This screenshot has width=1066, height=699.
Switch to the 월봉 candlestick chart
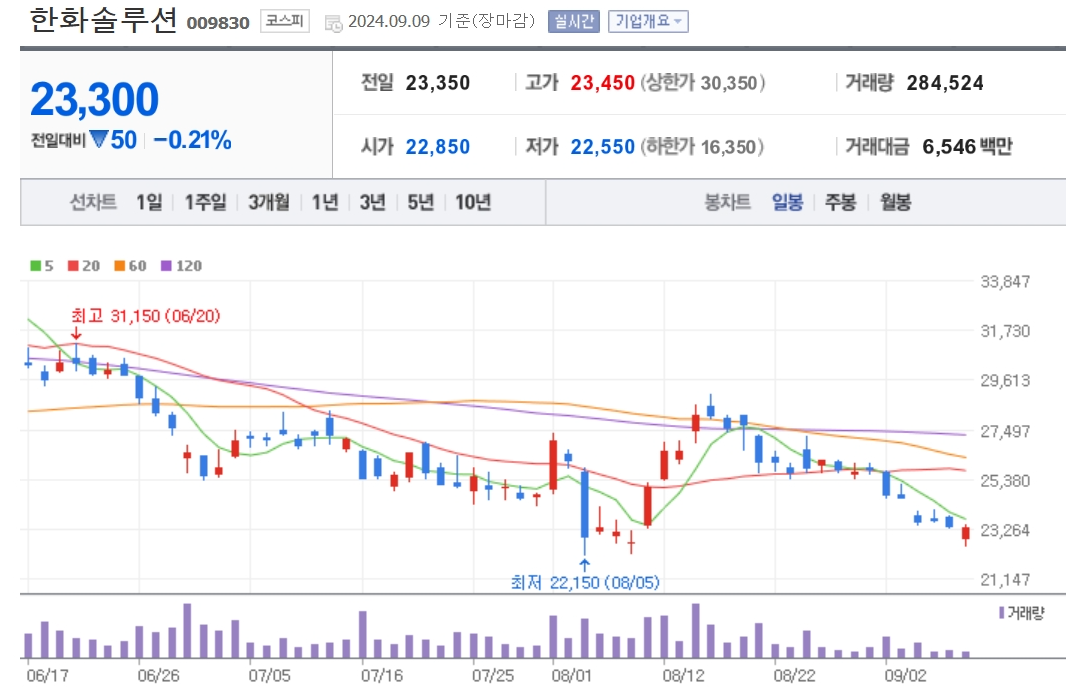point(895,202)
